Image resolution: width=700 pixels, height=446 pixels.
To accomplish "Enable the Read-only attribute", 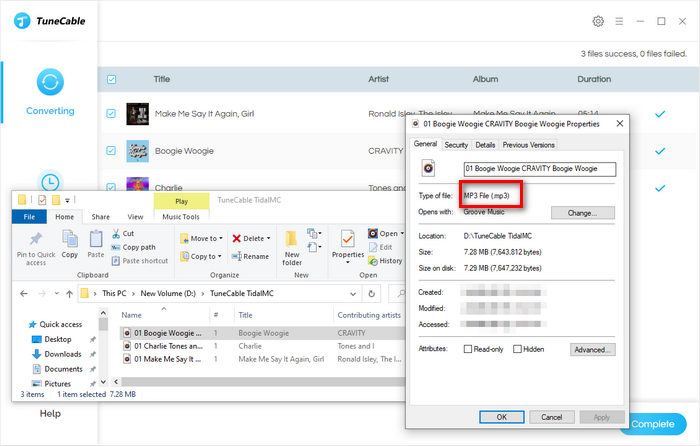I will (x=468, y=349).
